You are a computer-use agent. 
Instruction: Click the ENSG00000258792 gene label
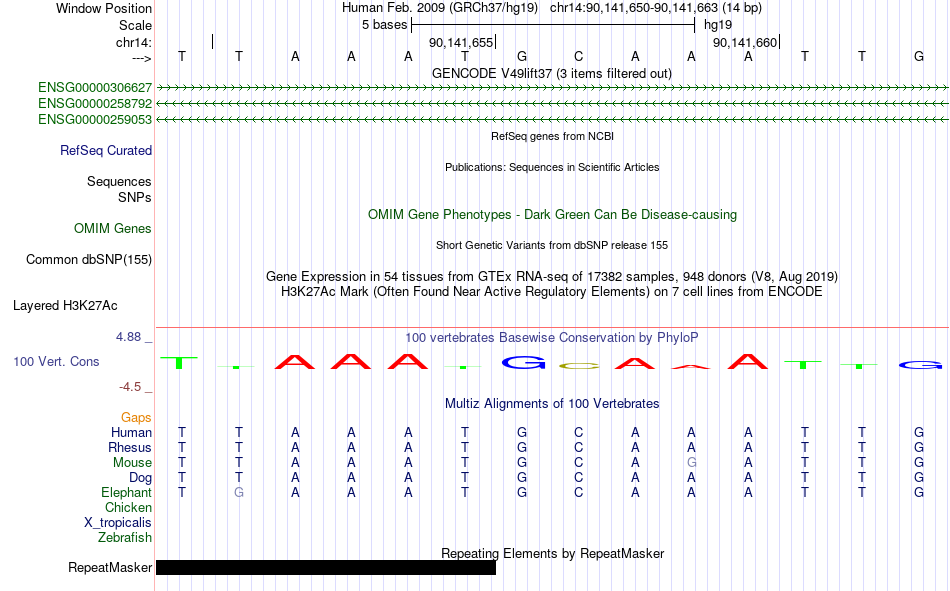(95, 104)
